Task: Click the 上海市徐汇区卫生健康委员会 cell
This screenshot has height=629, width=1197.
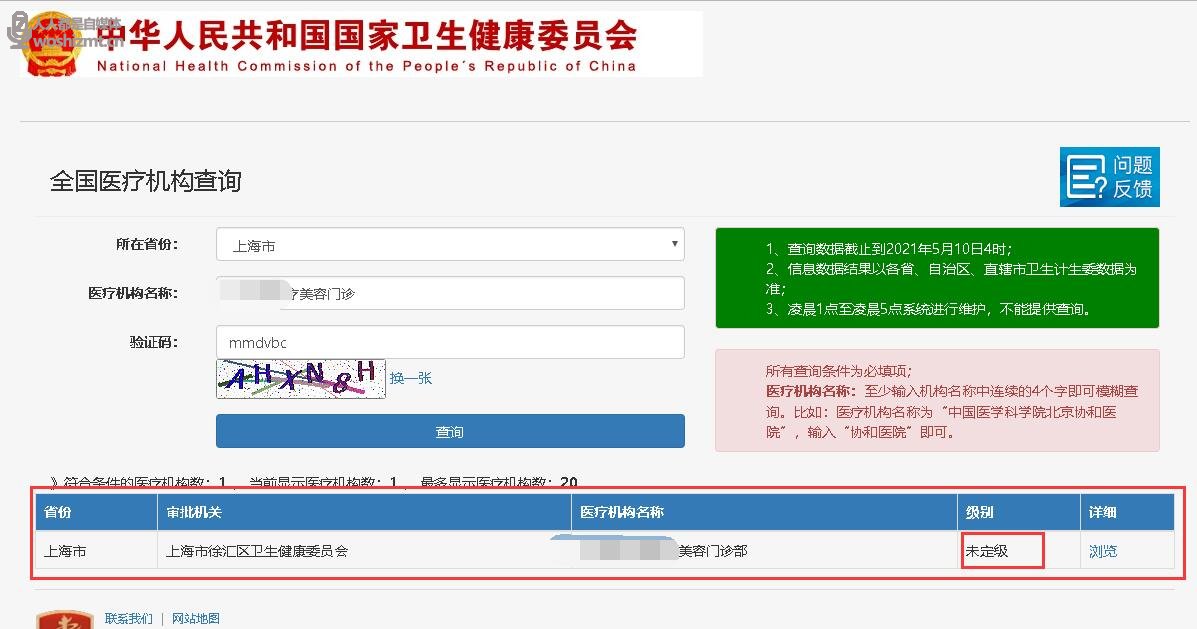Action: [x=257, y=551]
